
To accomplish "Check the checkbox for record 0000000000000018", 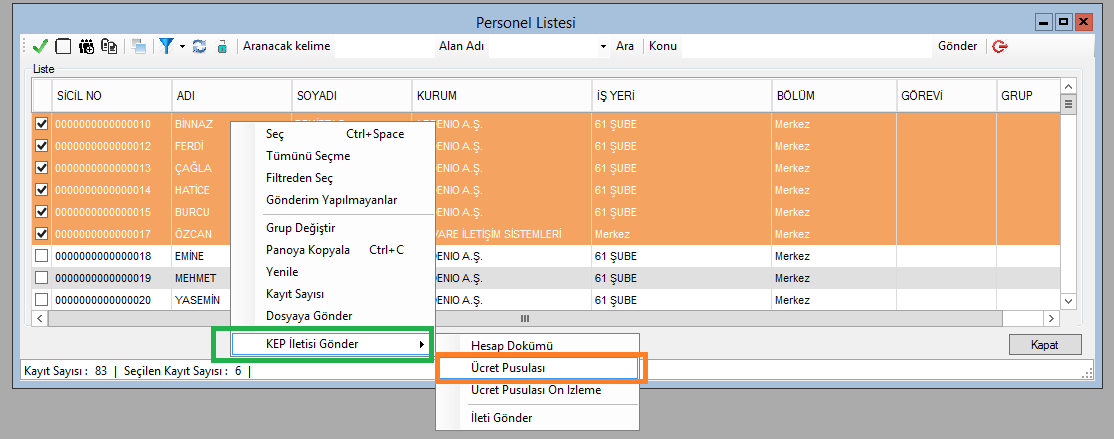I will click(41, 256).
